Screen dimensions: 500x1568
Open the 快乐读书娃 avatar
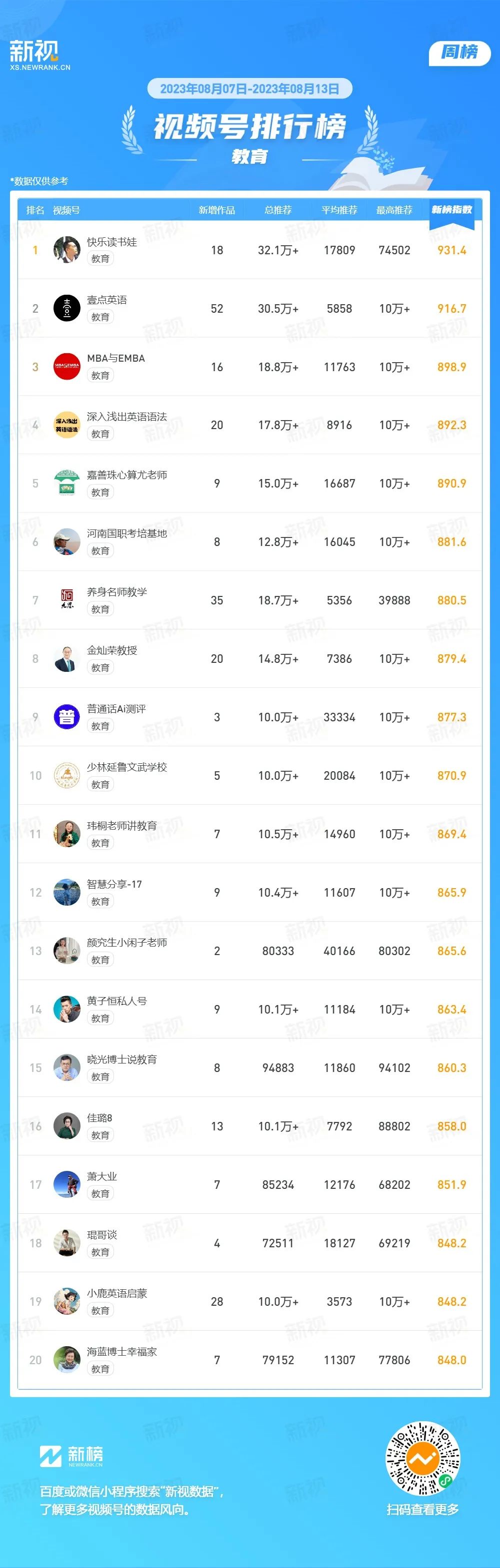point(67,250)
